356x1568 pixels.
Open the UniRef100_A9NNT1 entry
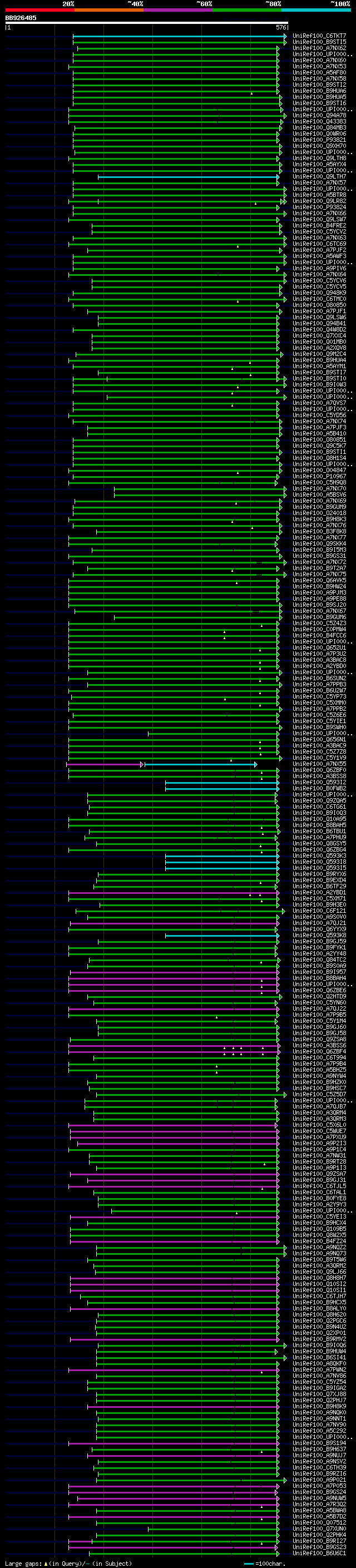tap(319, 1418)
